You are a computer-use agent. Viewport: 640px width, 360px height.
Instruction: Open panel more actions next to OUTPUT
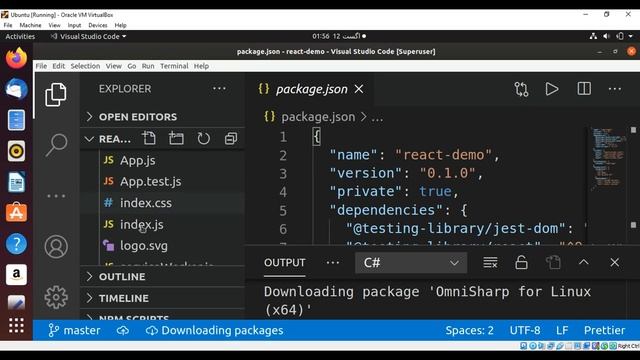coord(333,262)
